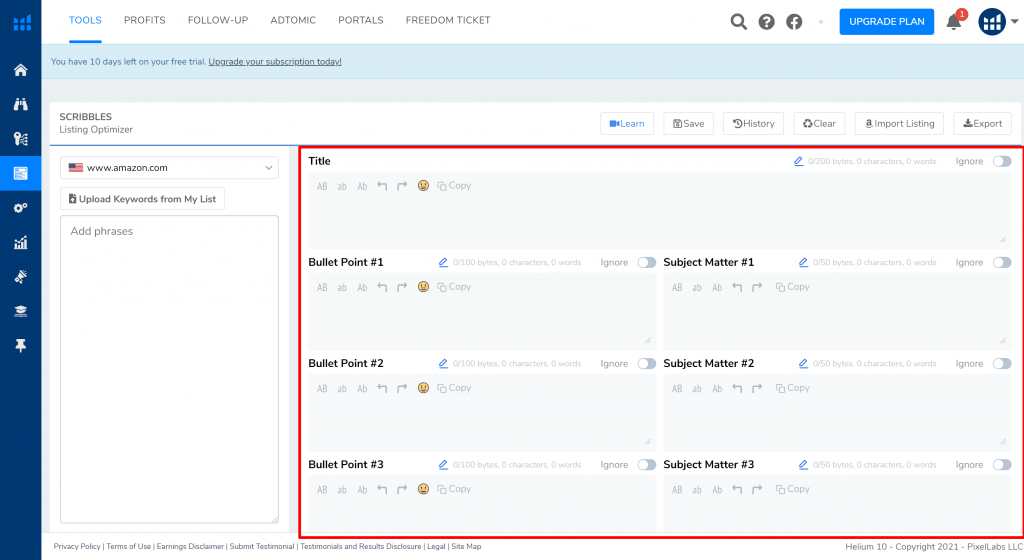Click the Home icon in left sidebar
Screen dimensions: 1024x560
(x=20, y=70)
